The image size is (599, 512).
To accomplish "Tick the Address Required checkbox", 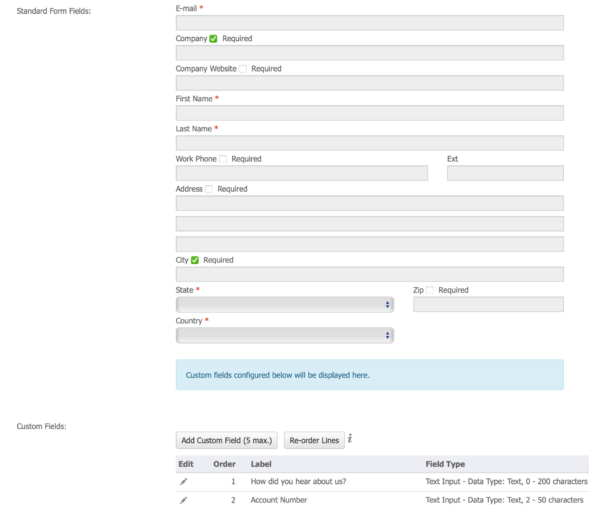I will [209, 189].
